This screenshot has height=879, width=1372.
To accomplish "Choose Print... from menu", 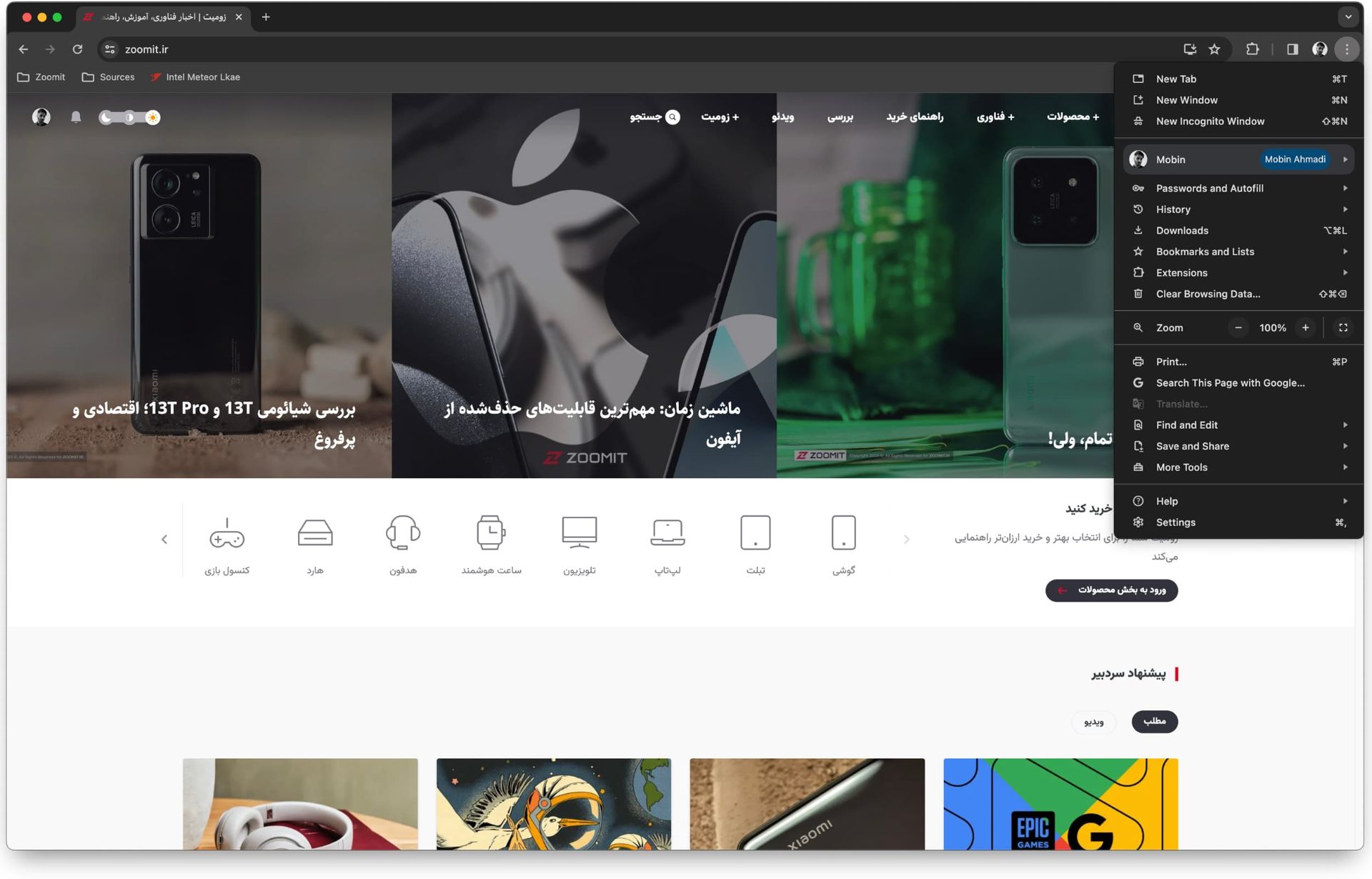I will (x=1239, y=362).
